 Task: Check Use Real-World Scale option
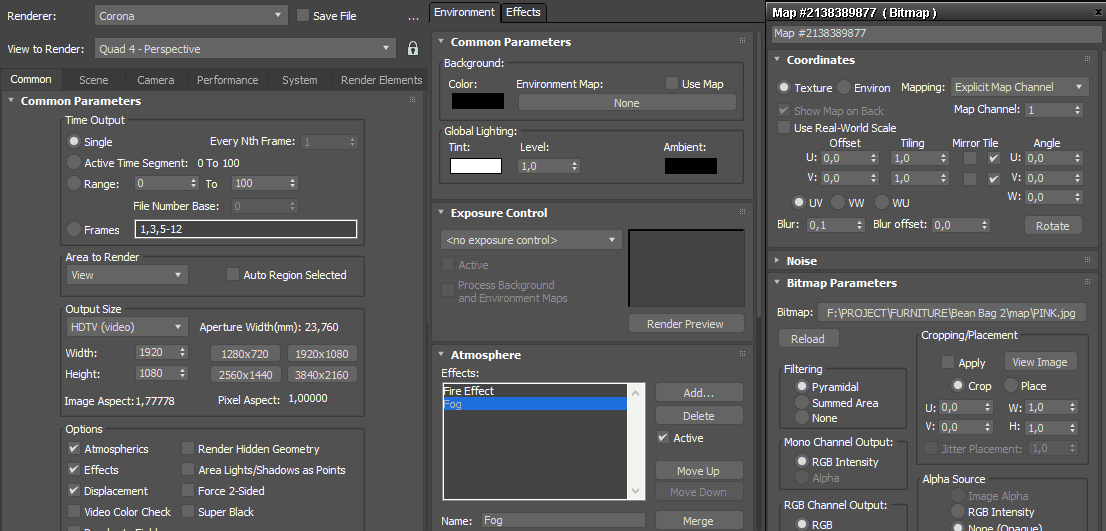pos(785,128)
